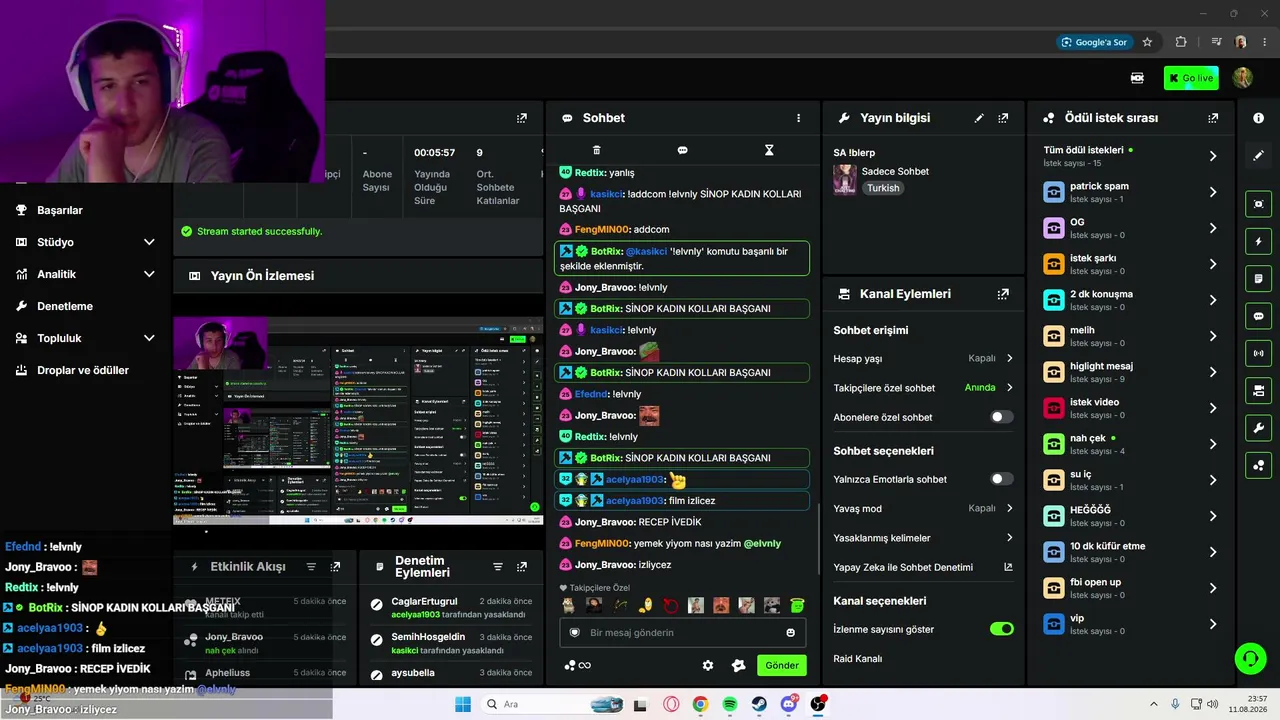Expand Tüm ödül istekleri chevron
This screenshot has width=1280, height=720.
(x=1213, y=156)
